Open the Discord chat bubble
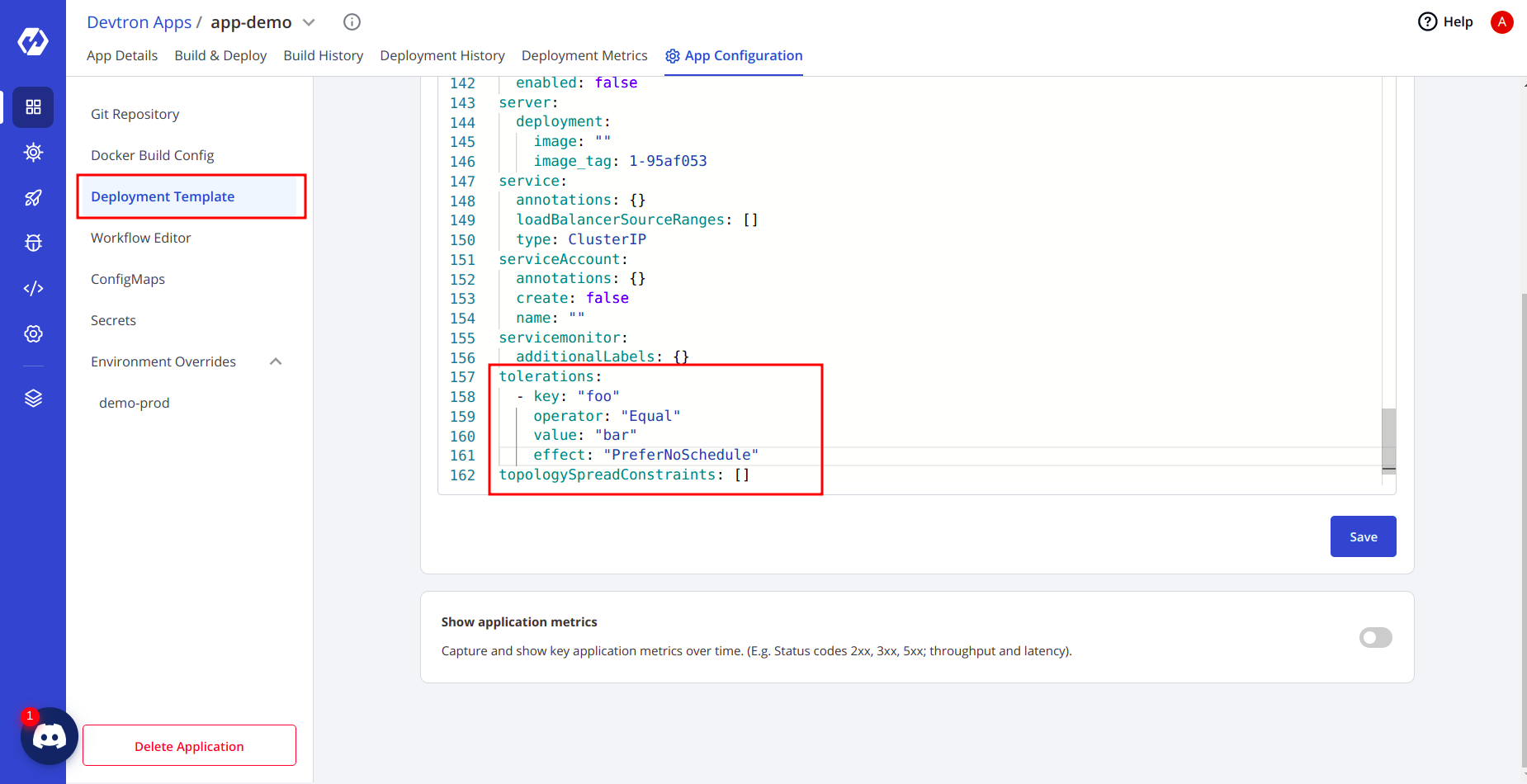Viewport: 1527px width, 784px height. [50, 736]
